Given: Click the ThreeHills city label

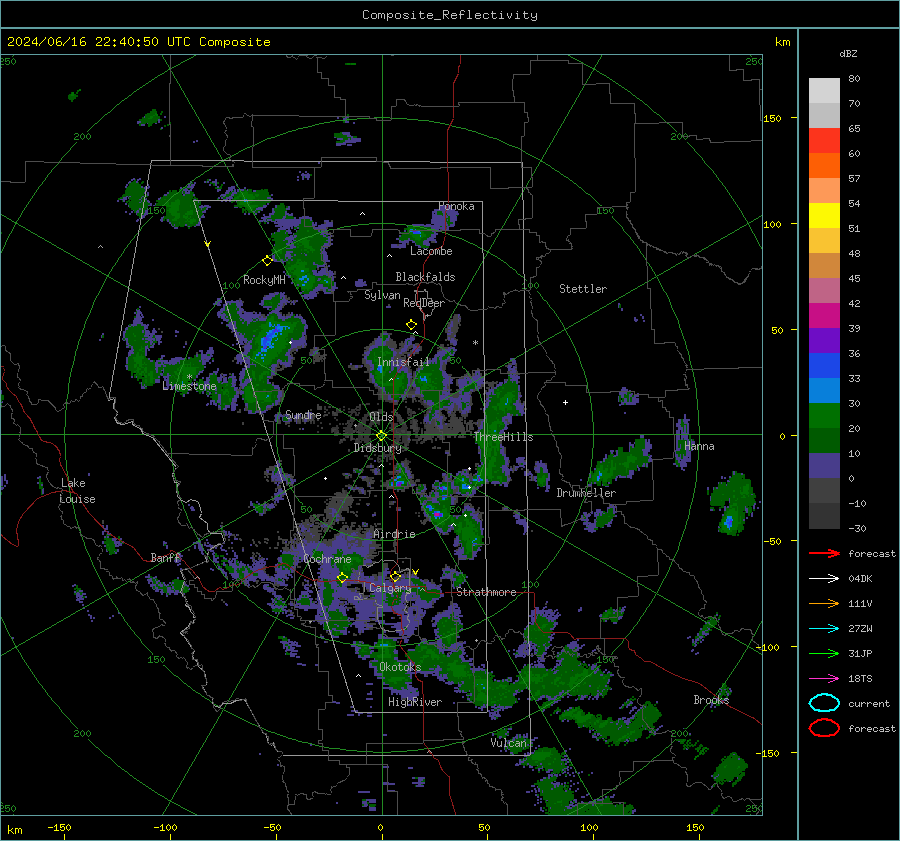Looking at the screenshot, I should point(503,437).
